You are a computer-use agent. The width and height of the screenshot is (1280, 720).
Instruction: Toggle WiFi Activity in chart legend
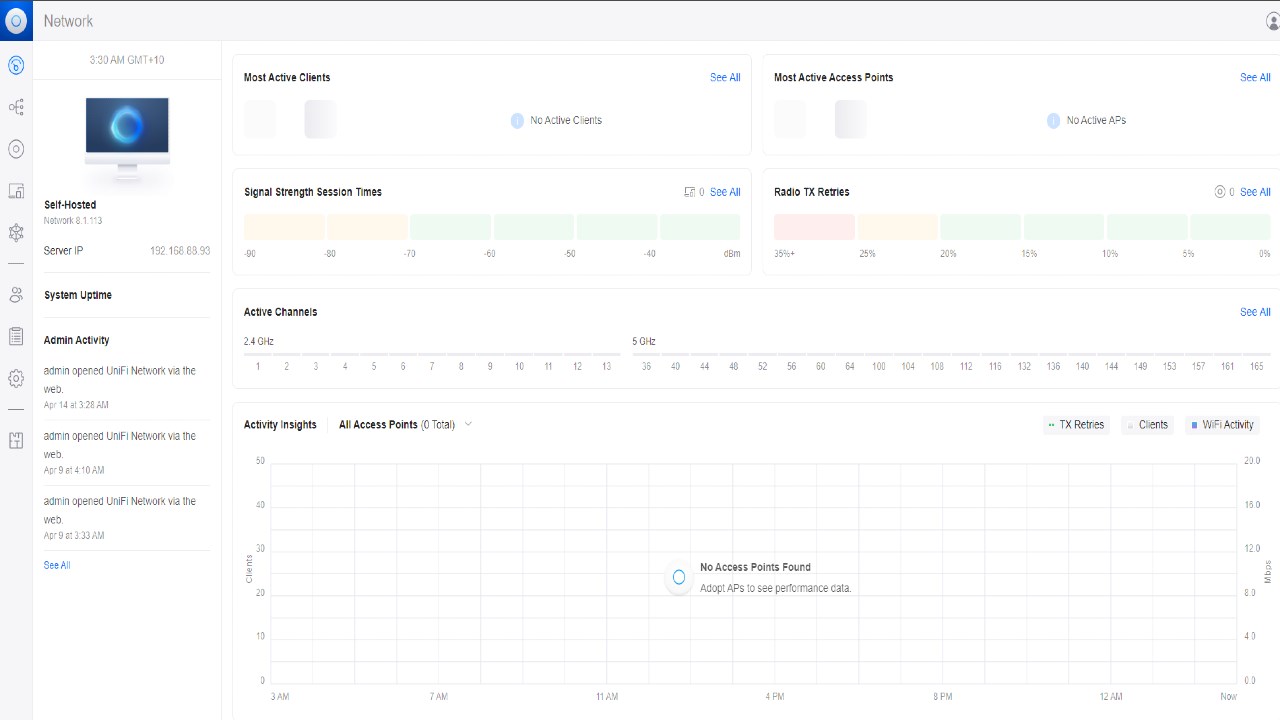(1222, 425)
